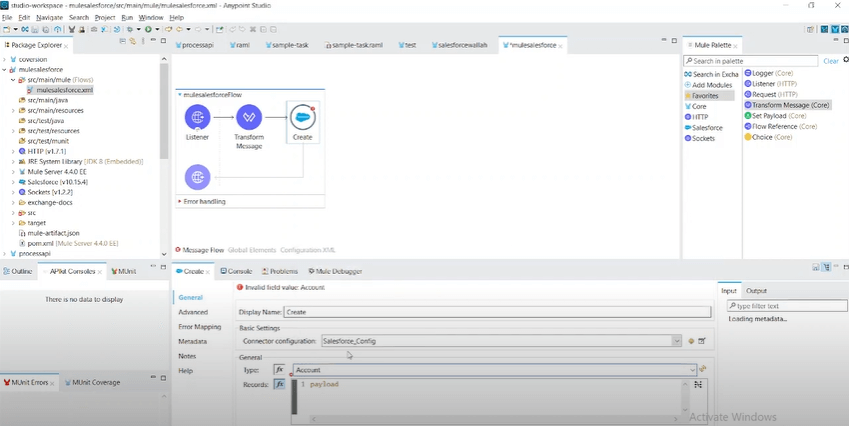849x426 pixels.
Task: Toggle fx expression mode for Records field
Action: pos(280,384)
